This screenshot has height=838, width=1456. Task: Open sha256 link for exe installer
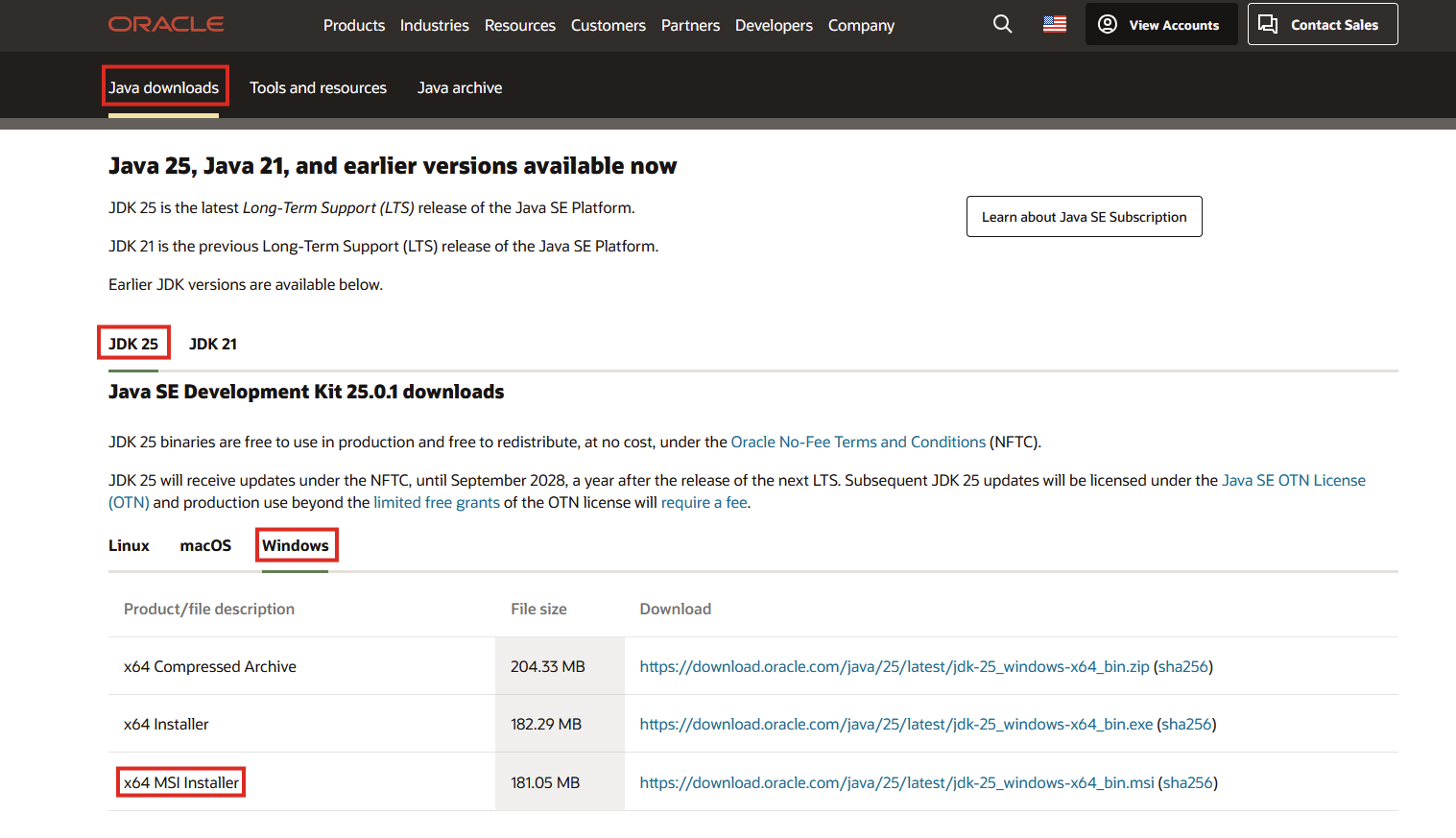click(1187, 724)
